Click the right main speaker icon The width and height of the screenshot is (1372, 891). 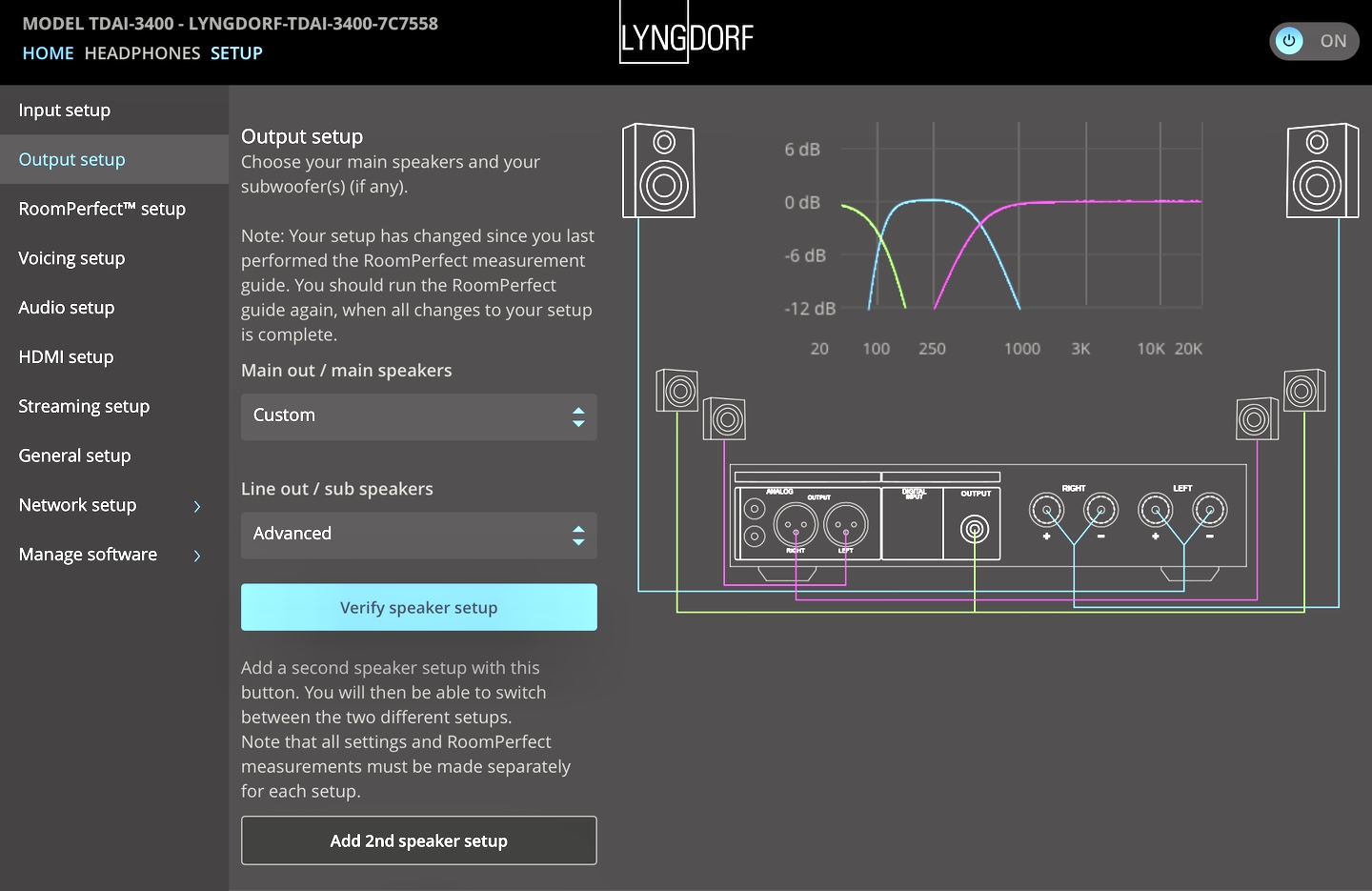click(x=1322, y=171)
